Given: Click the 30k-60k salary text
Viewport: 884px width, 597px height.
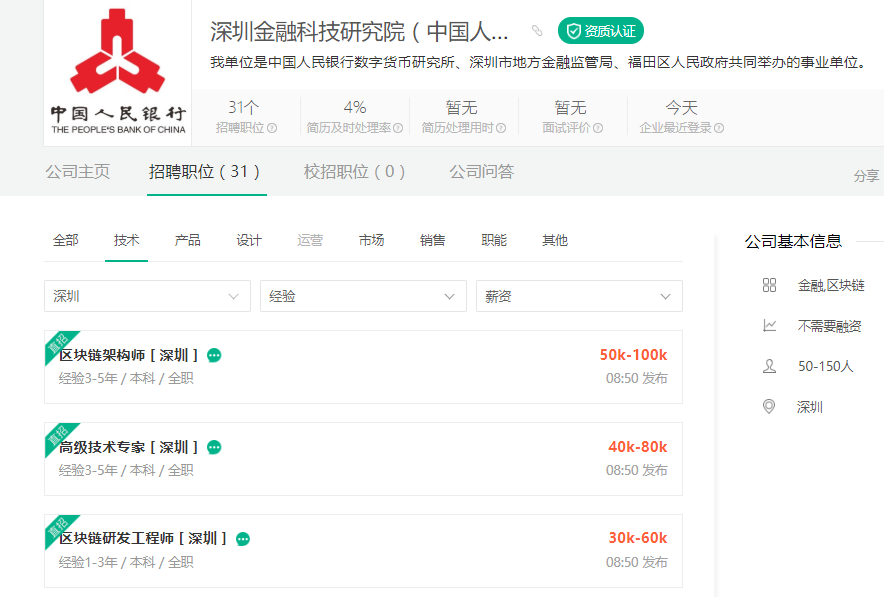Looking at the screenshot, I should click(638, 538).
